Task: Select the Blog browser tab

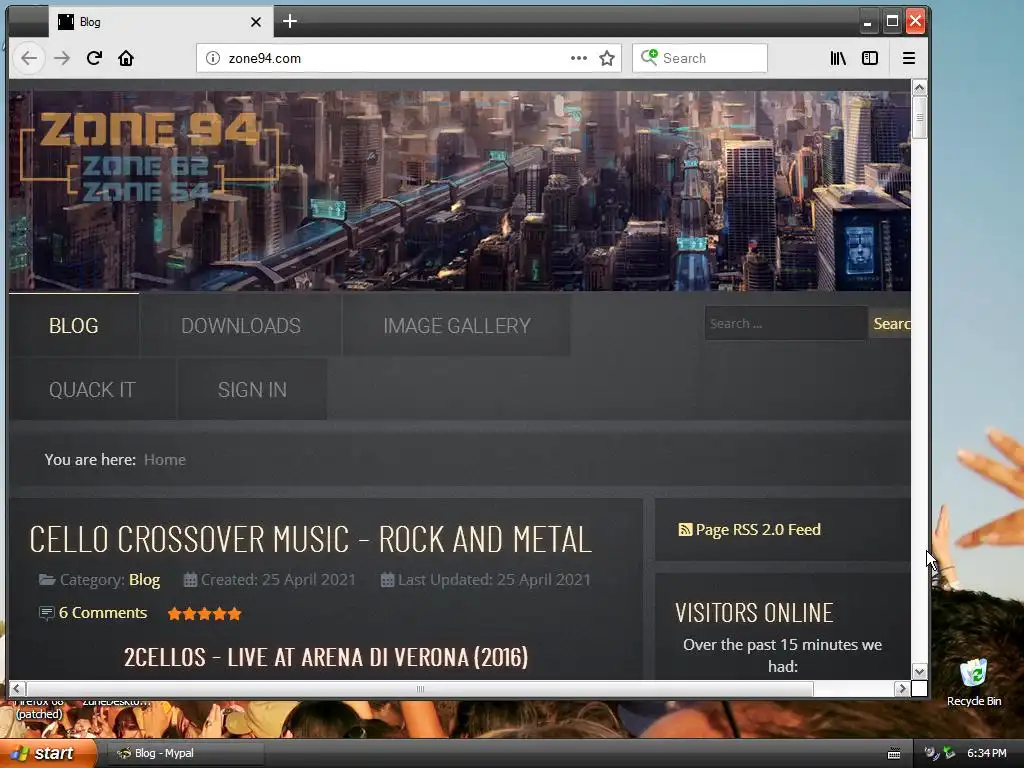Action: tap(160, 22)
